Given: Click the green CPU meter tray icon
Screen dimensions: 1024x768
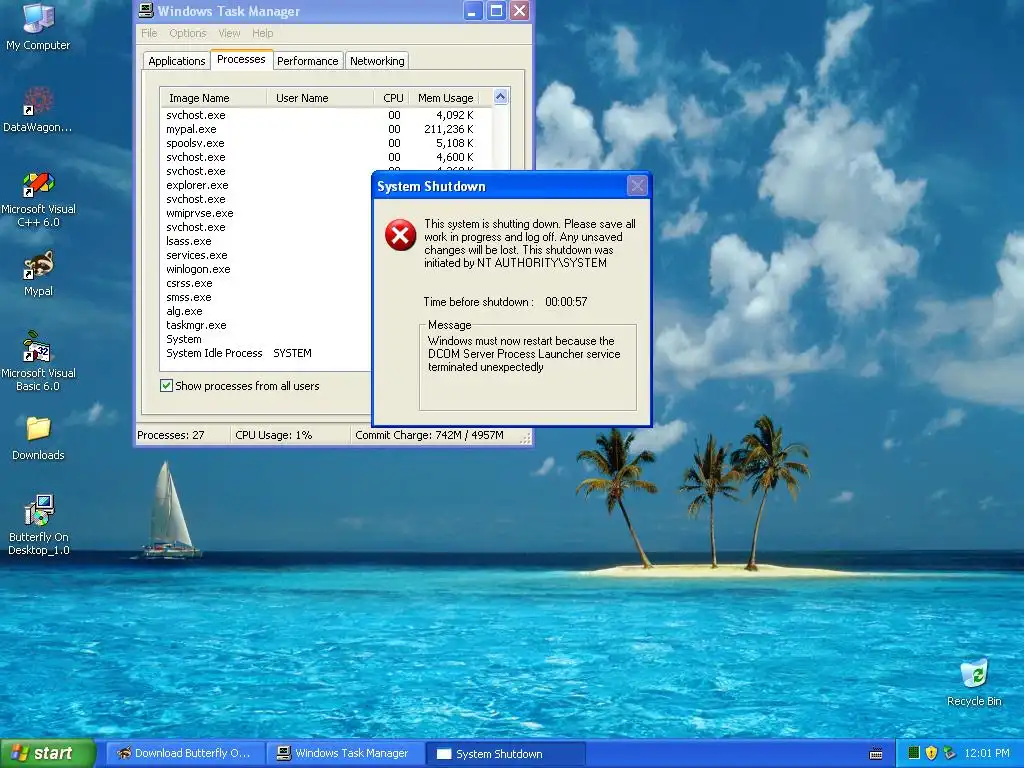Looking at the screenshot, I should pyautogui.click(x=914, y=753).
